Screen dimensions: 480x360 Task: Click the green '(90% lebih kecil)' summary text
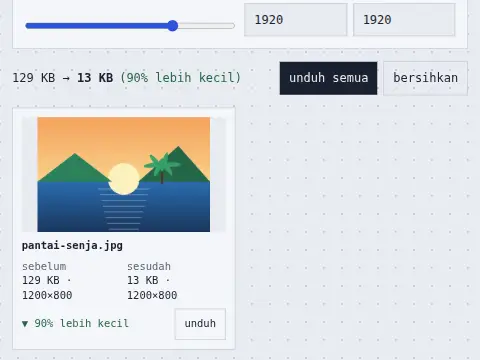(180, 78)
